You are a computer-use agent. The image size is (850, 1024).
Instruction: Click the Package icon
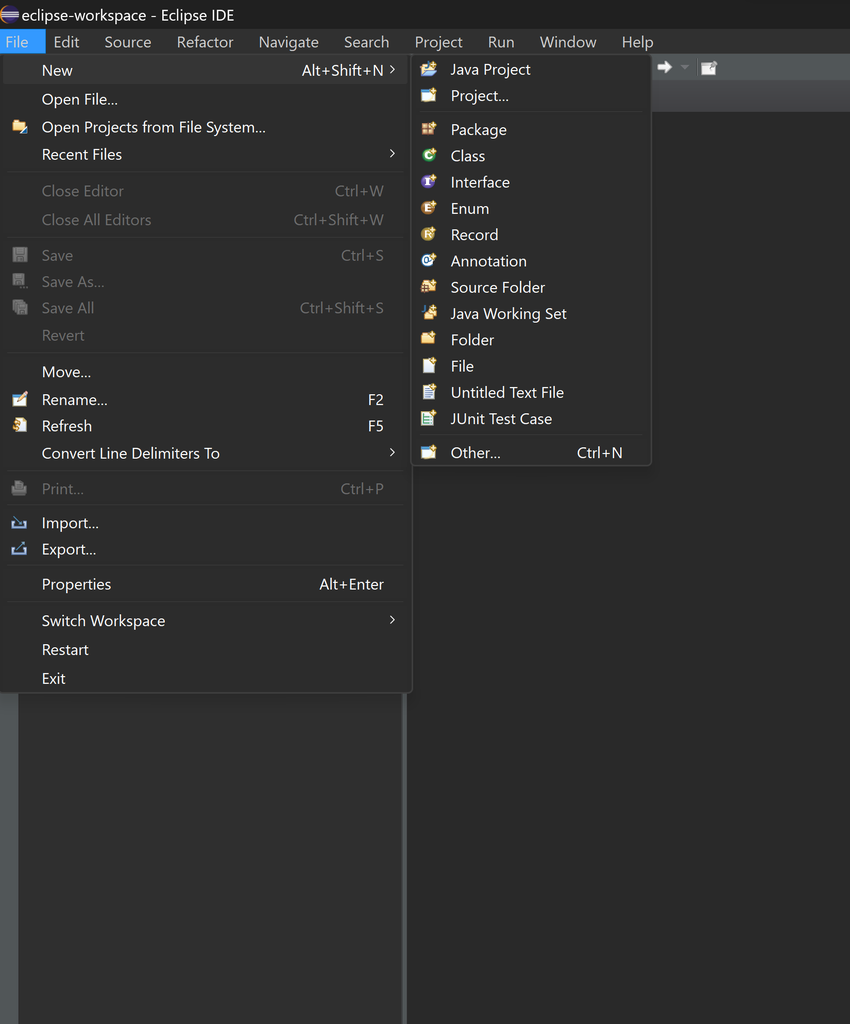point(429,129)
